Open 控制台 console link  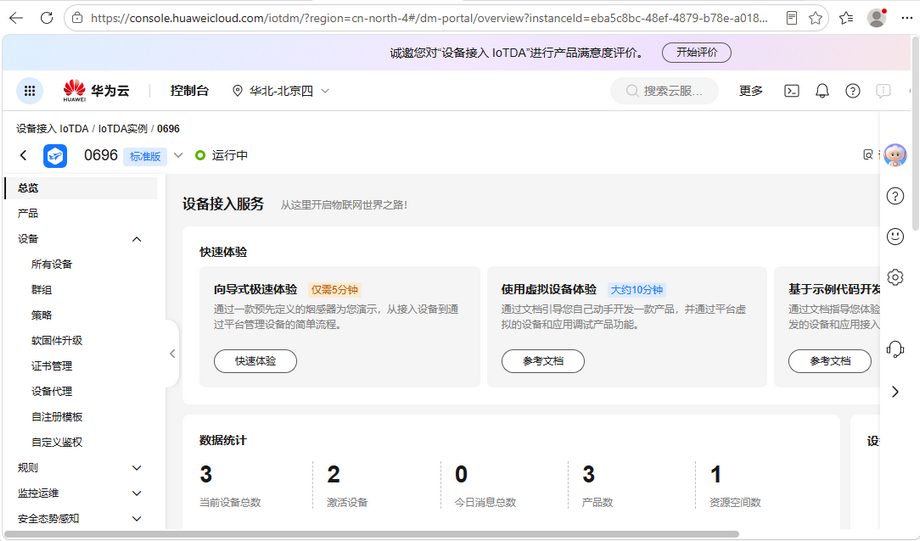(x=189, y=90)
